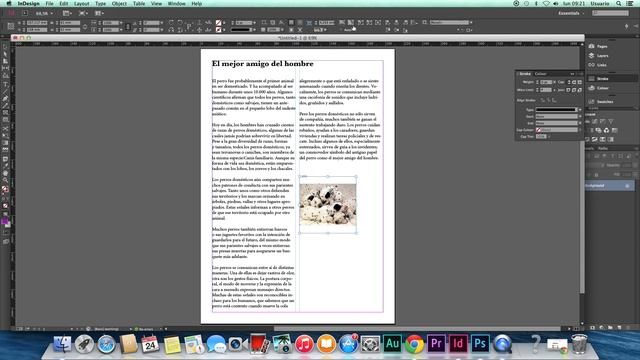Open Photoshop from the Dock

pos(480,344)
